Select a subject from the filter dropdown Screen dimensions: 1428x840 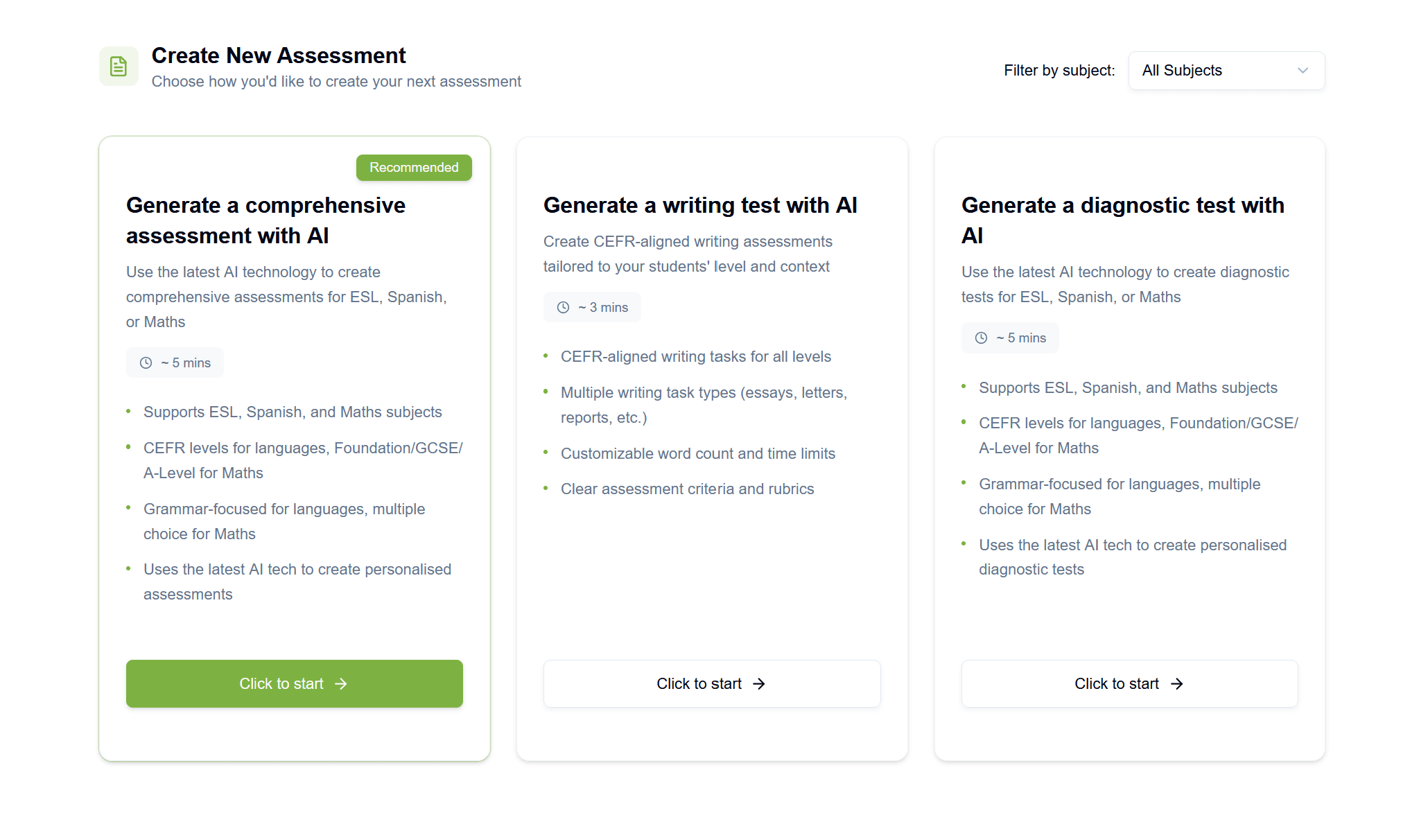pyautogui.click(x=1226, y=70)
